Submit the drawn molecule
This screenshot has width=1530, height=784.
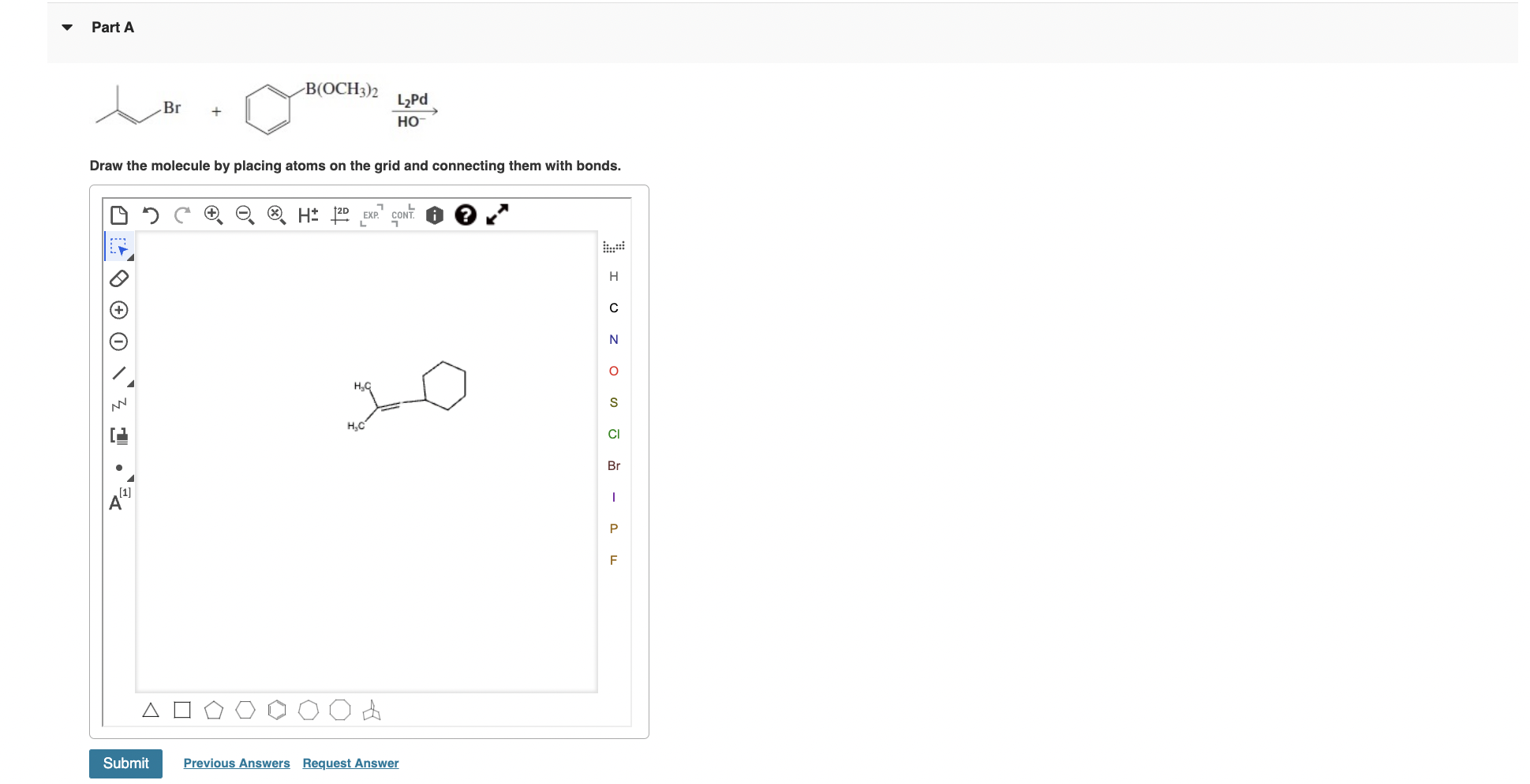coord(125,763)
